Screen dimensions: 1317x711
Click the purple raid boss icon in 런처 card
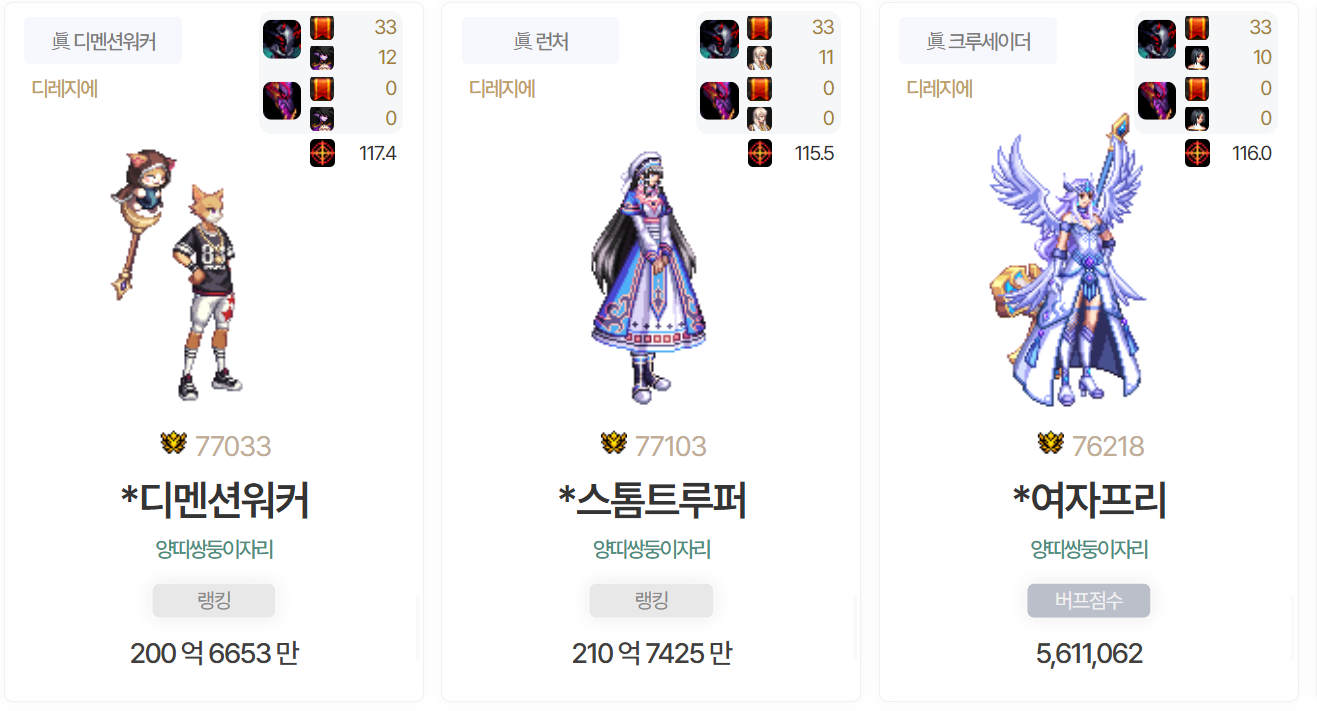(719, 101)
